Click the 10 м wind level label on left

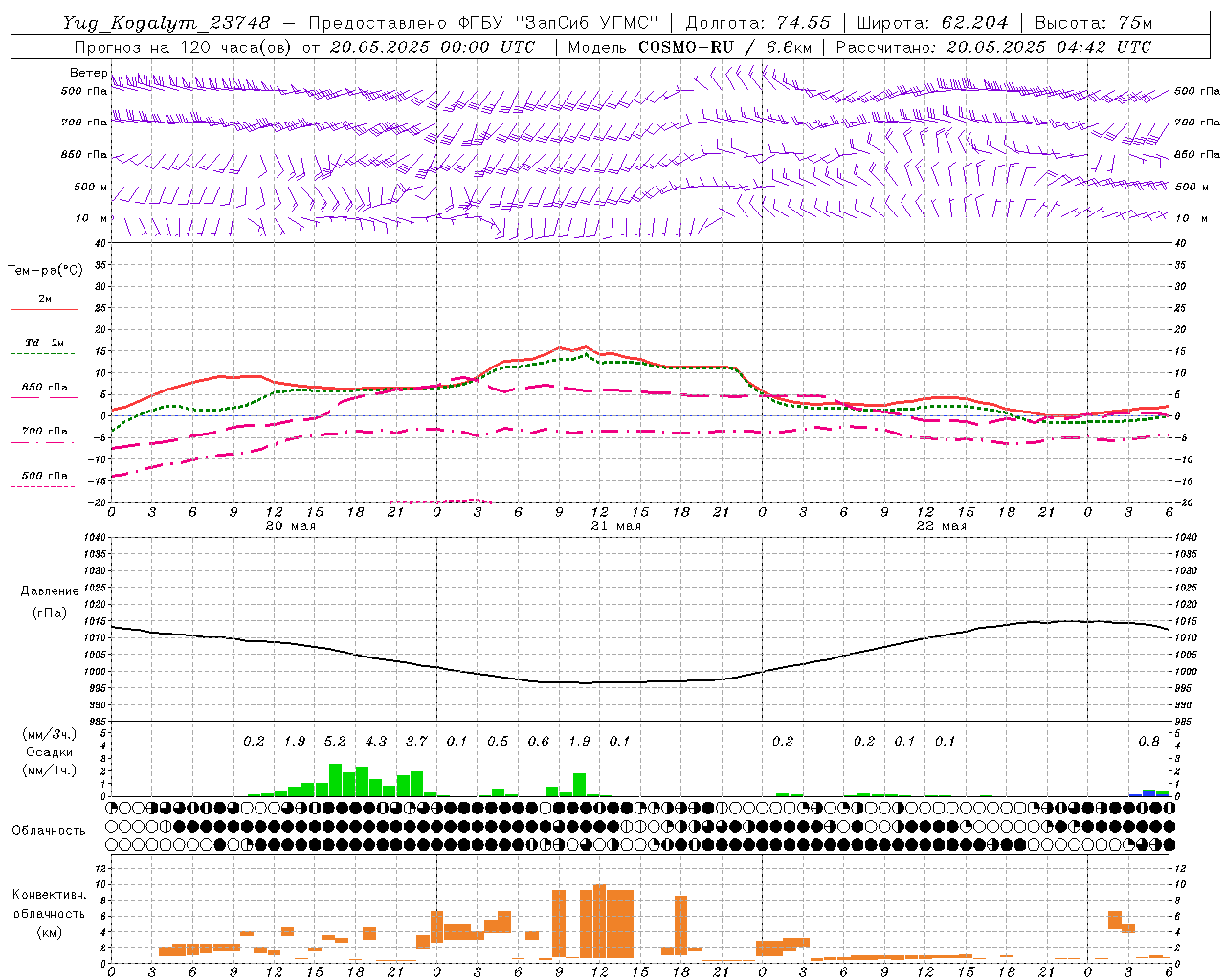click(92, 218)
